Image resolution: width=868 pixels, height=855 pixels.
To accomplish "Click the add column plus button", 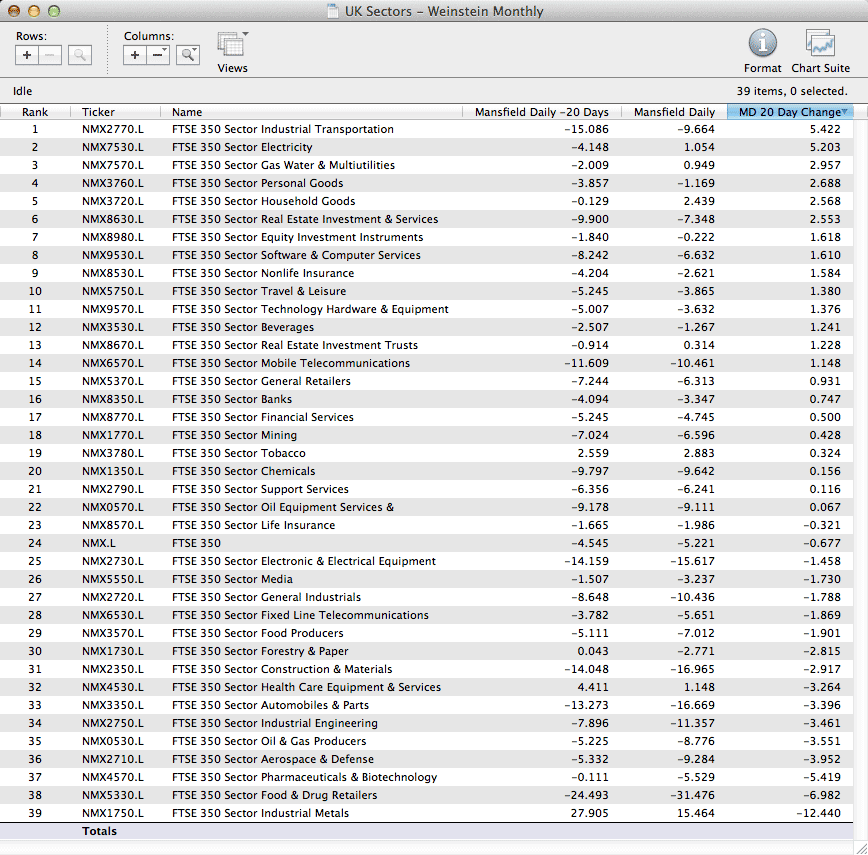I will (x=135, y=55).
